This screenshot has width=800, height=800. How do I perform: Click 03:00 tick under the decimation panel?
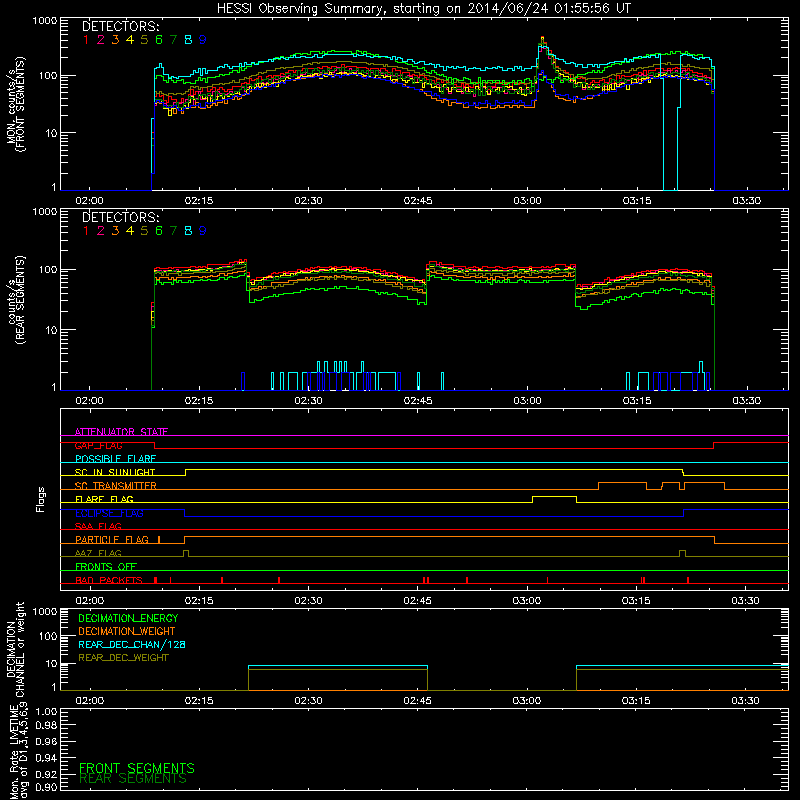527,701
